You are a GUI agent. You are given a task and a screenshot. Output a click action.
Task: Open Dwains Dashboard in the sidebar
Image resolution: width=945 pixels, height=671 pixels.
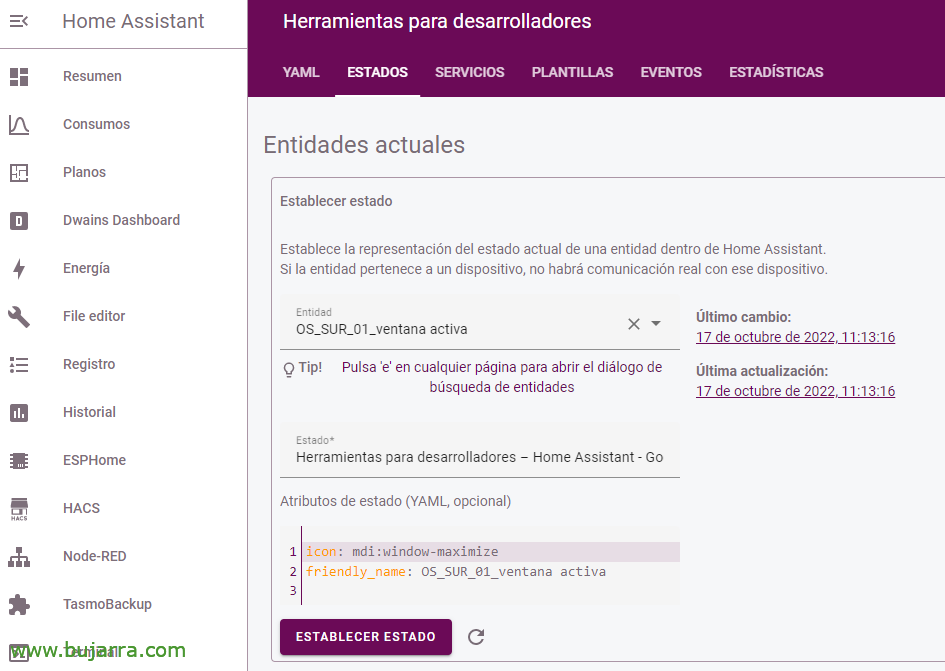click(x=122, y=221)
